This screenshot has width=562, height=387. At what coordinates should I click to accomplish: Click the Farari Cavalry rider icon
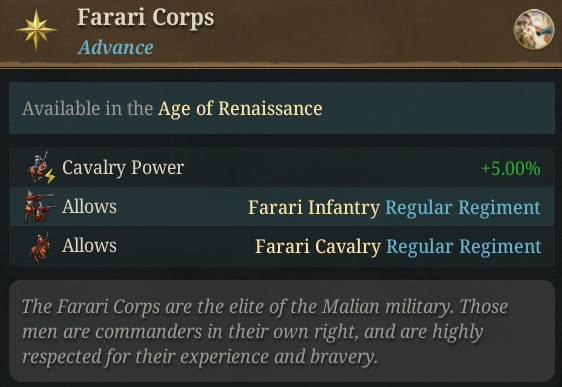tap(40, 247)
